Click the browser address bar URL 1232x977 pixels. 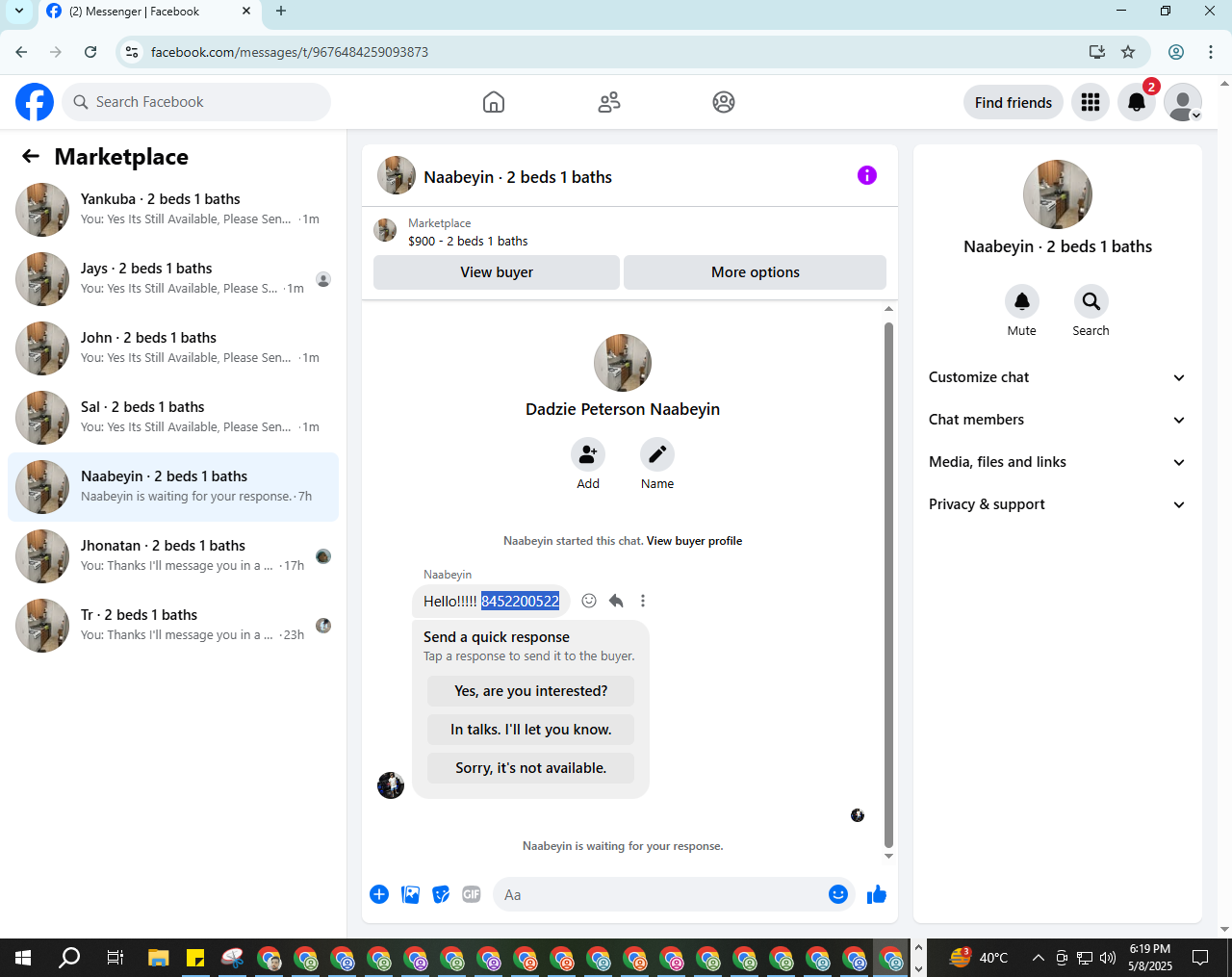tap(290, 52)
